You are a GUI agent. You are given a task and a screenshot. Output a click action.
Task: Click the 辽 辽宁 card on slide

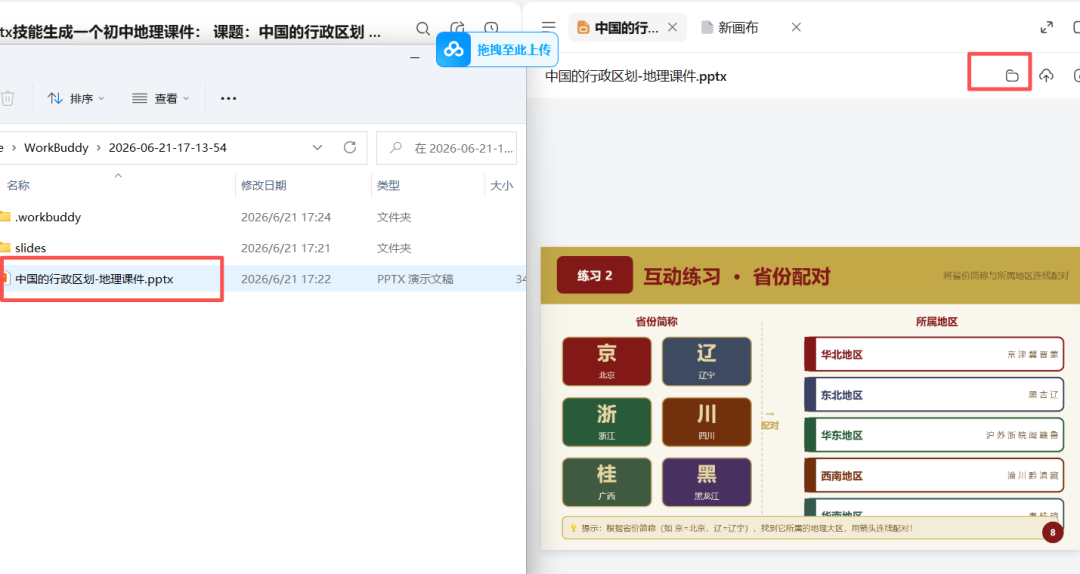pyautogui.click(x=707, y=361)
